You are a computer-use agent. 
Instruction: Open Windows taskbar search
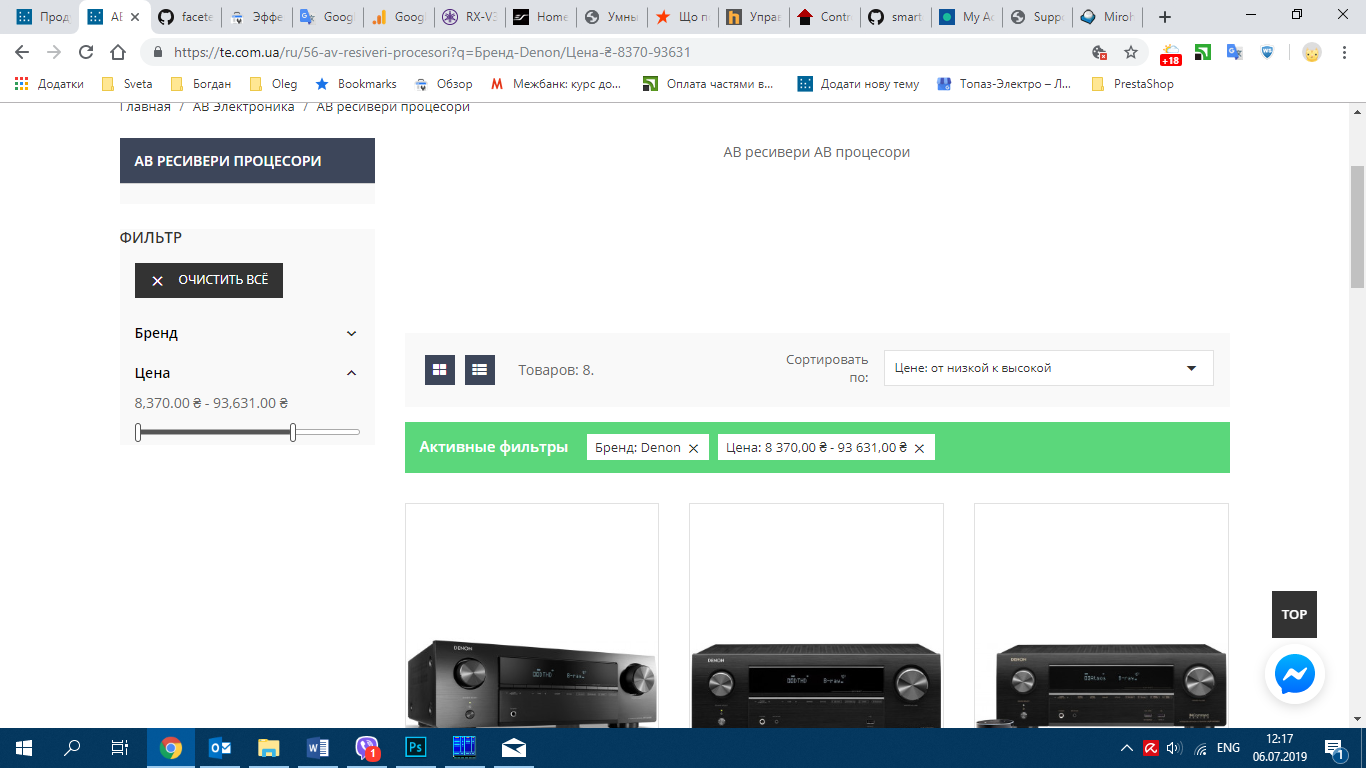tap(72, 748)
